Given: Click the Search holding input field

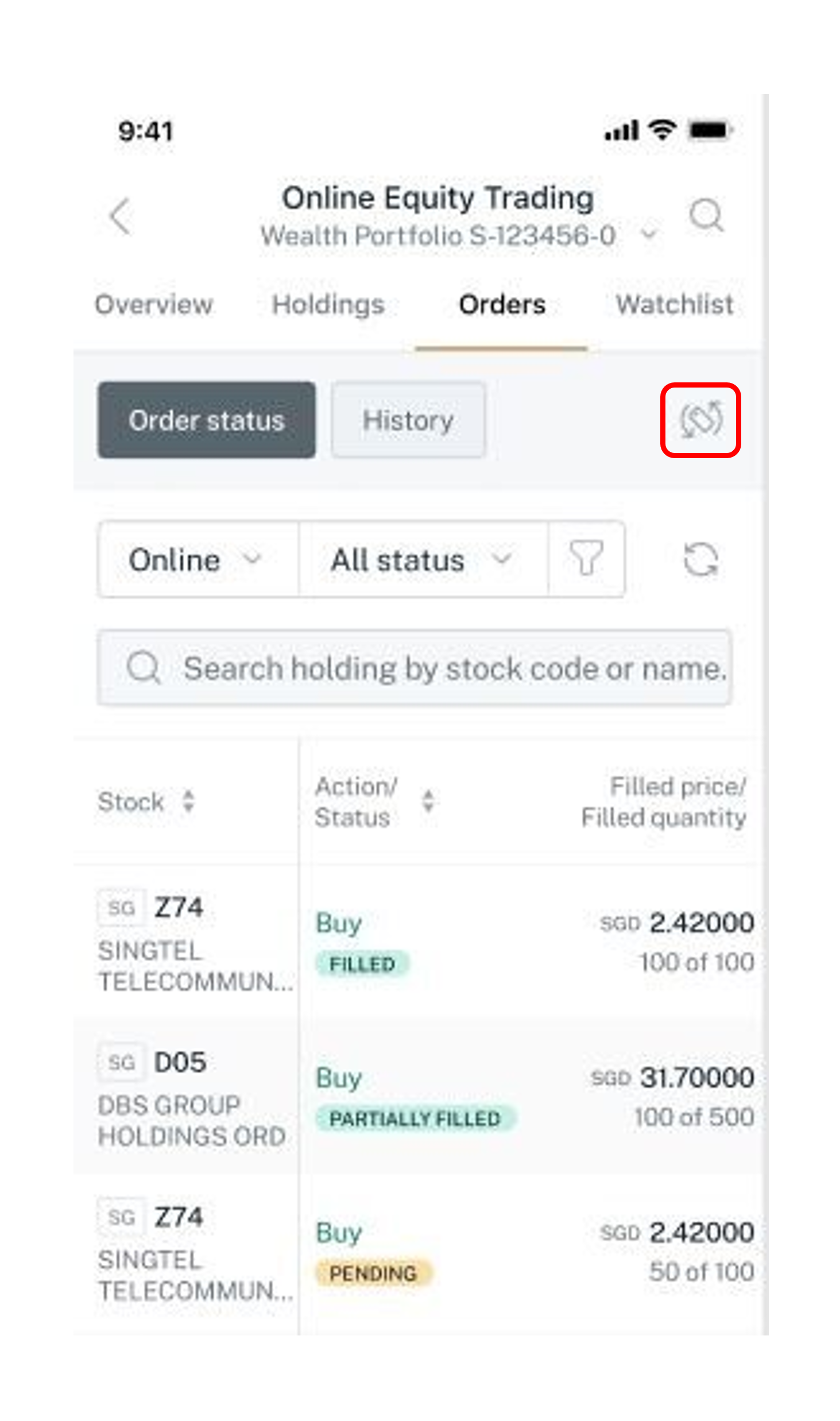Looking at the screenshot, I should click(415, 668).
